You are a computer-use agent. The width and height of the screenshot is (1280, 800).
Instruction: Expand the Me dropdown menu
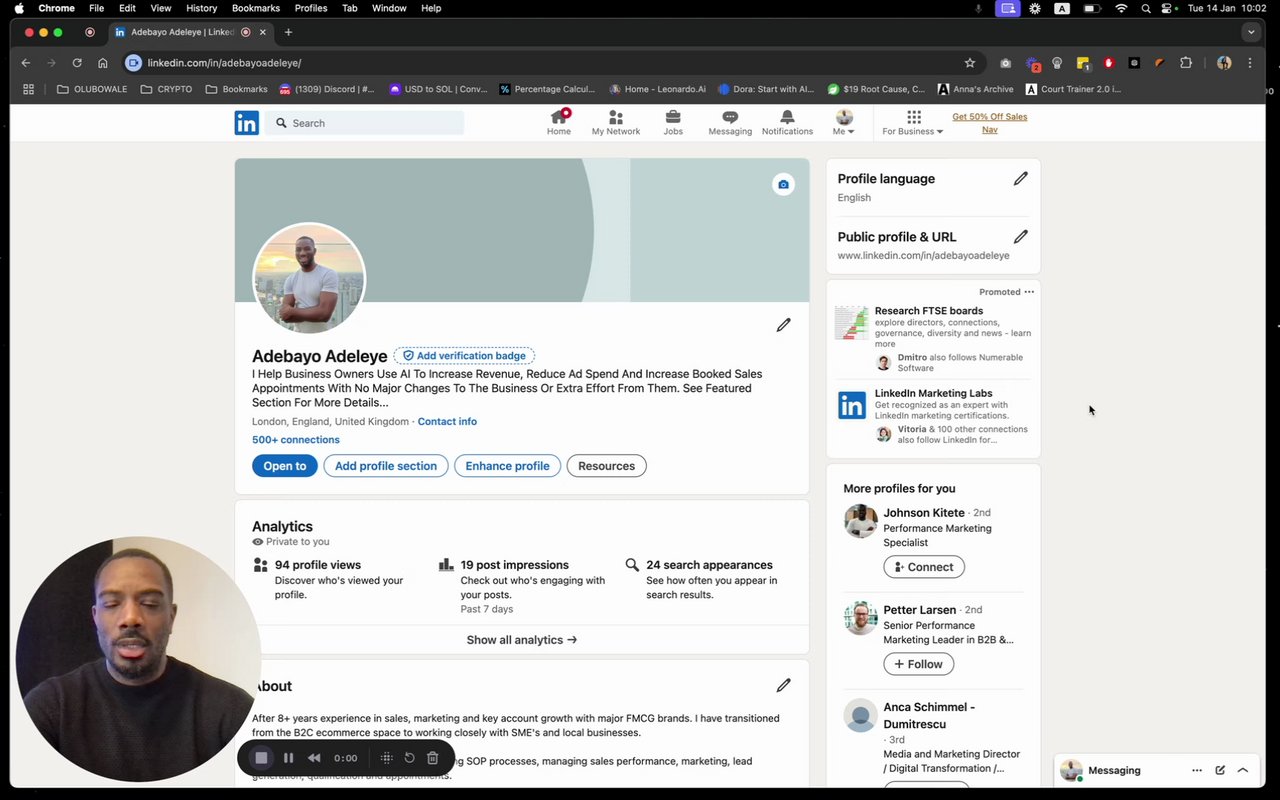[x=844, y=123]
